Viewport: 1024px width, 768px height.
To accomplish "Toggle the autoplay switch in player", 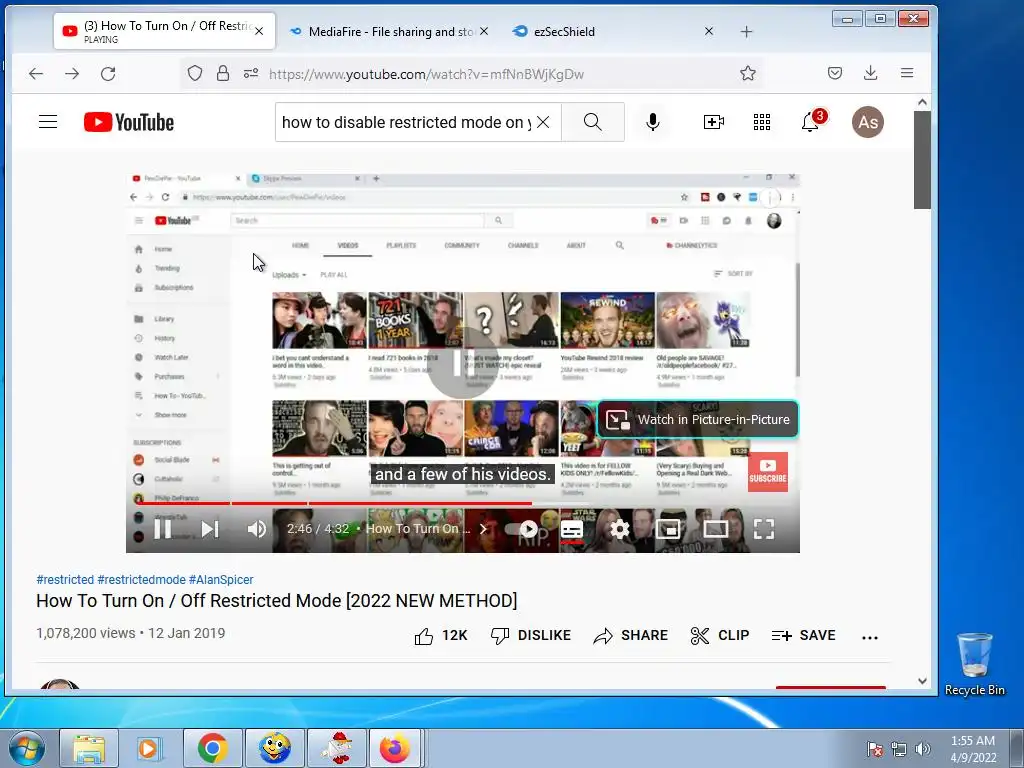I will coord(522,528).
